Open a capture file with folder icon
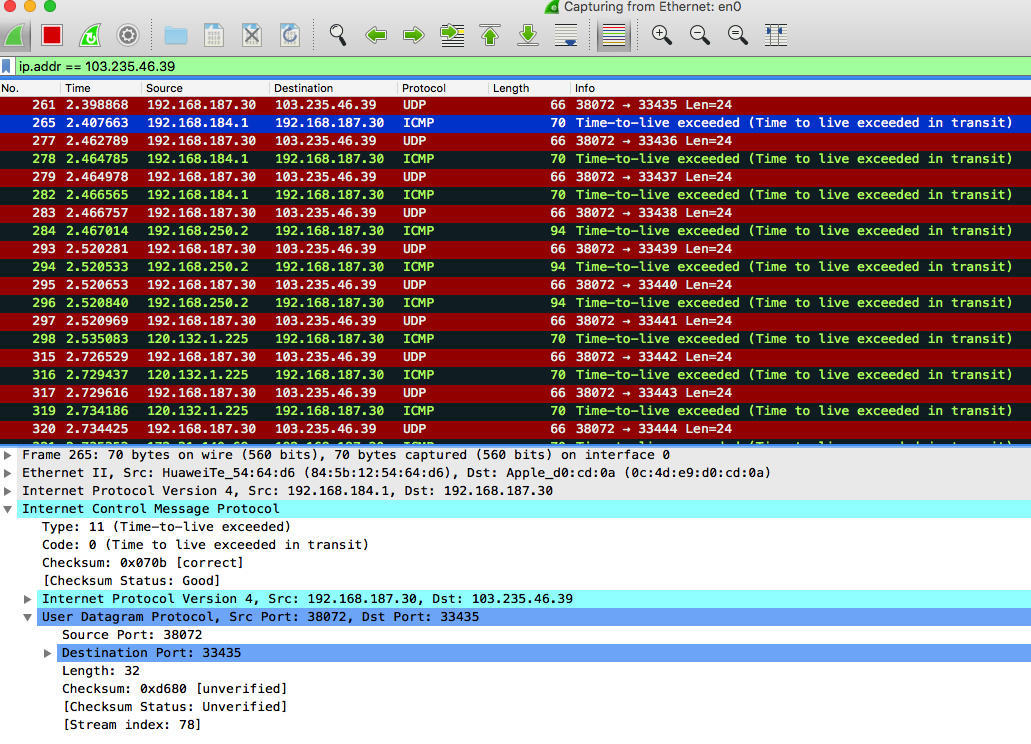The image size is (1031, 744). click(x=176, y=35)
